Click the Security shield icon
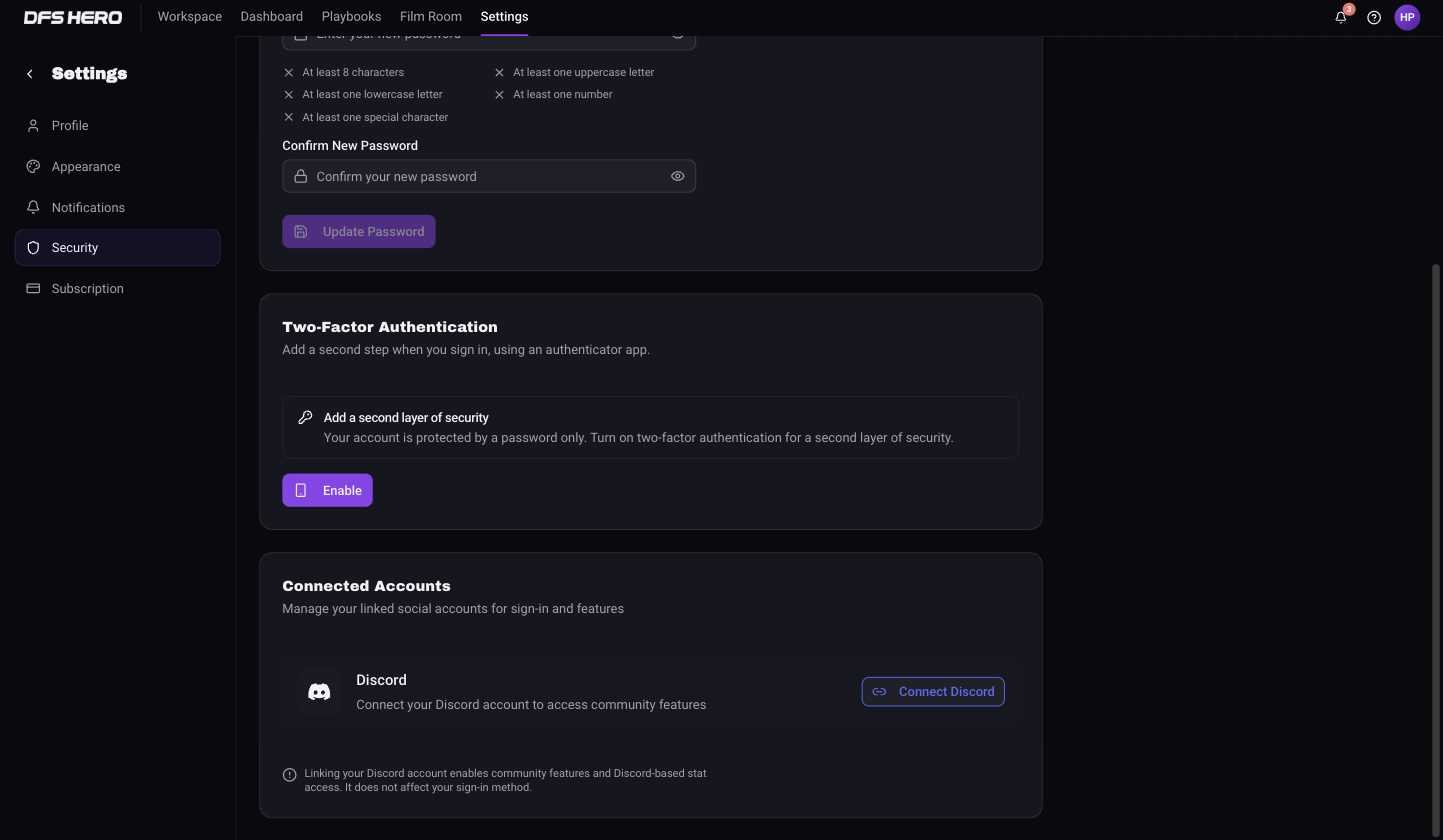Screen dimensions: 1443x840 [33, 247]
